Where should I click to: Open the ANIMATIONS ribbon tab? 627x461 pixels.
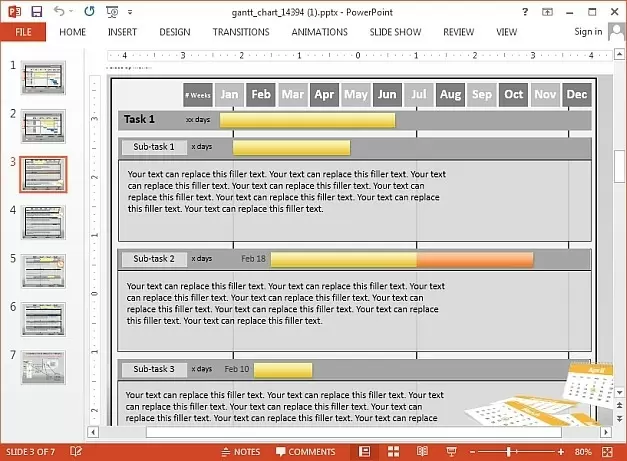click(320, 32)
